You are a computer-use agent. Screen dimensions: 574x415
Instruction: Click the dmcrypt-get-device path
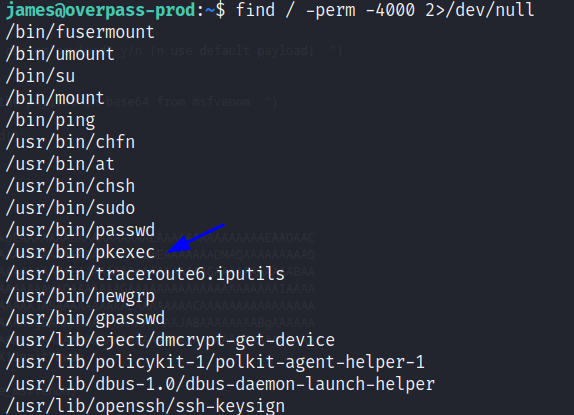pyautogui.click(x=170, y=340)
